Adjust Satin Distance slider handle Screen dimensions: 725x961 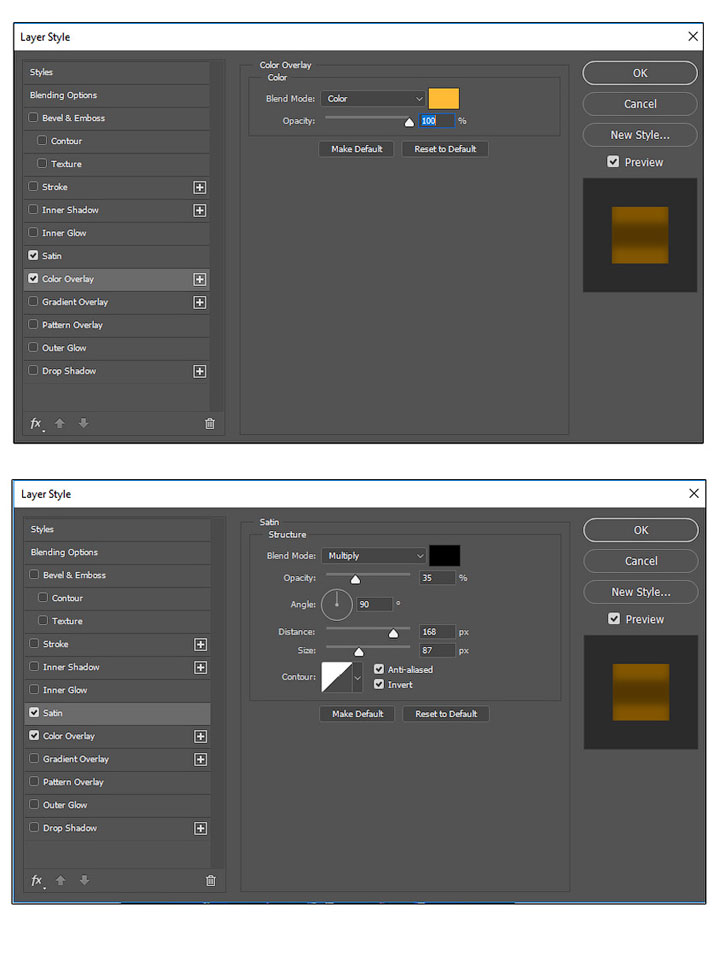(x=393, y=633)
